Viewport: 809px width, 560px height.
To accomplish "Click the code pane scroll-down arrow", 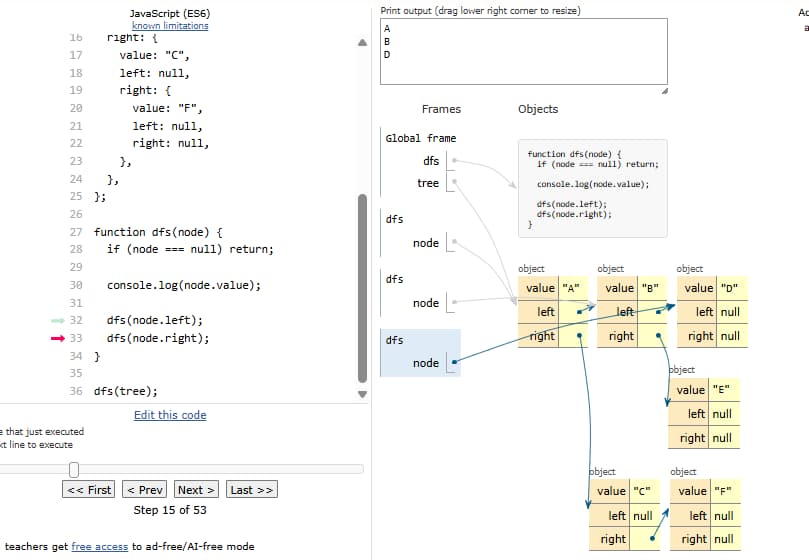I will pos(363,394).
